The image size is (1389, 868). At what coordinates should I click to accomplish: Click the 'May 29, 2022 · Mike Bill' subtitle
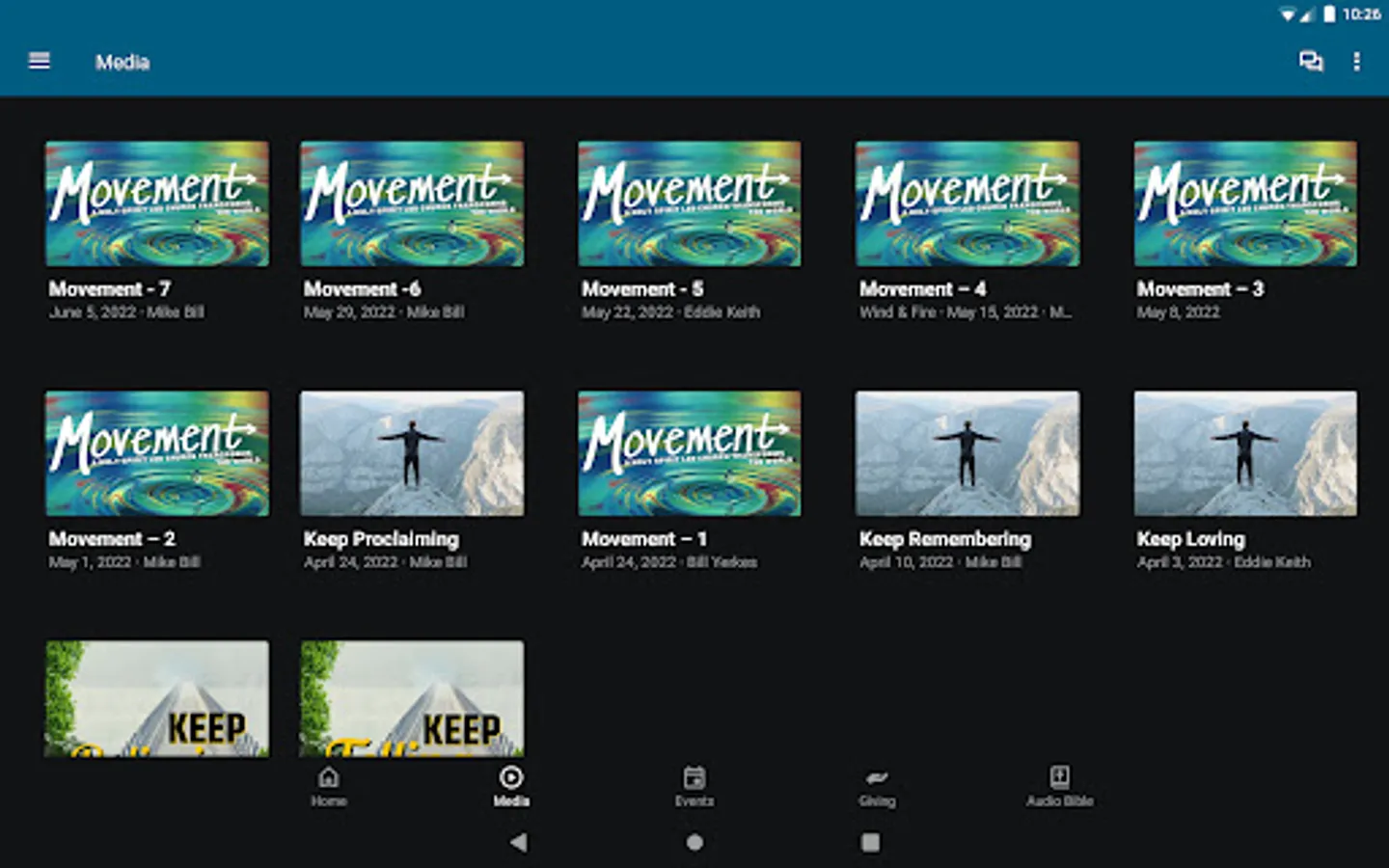(x=384, y=312)
